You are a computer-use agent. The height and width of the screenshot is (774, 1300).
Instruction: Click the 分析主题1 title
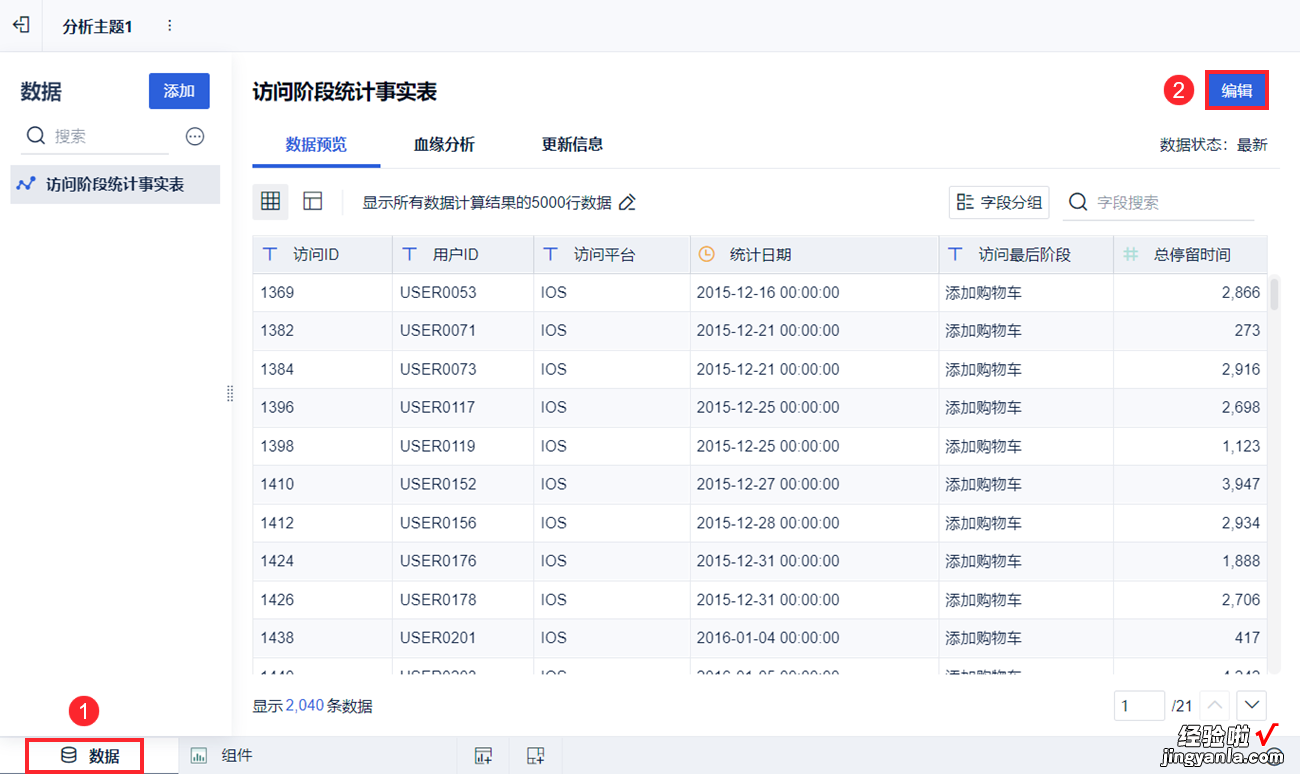[x=97, y=26]
